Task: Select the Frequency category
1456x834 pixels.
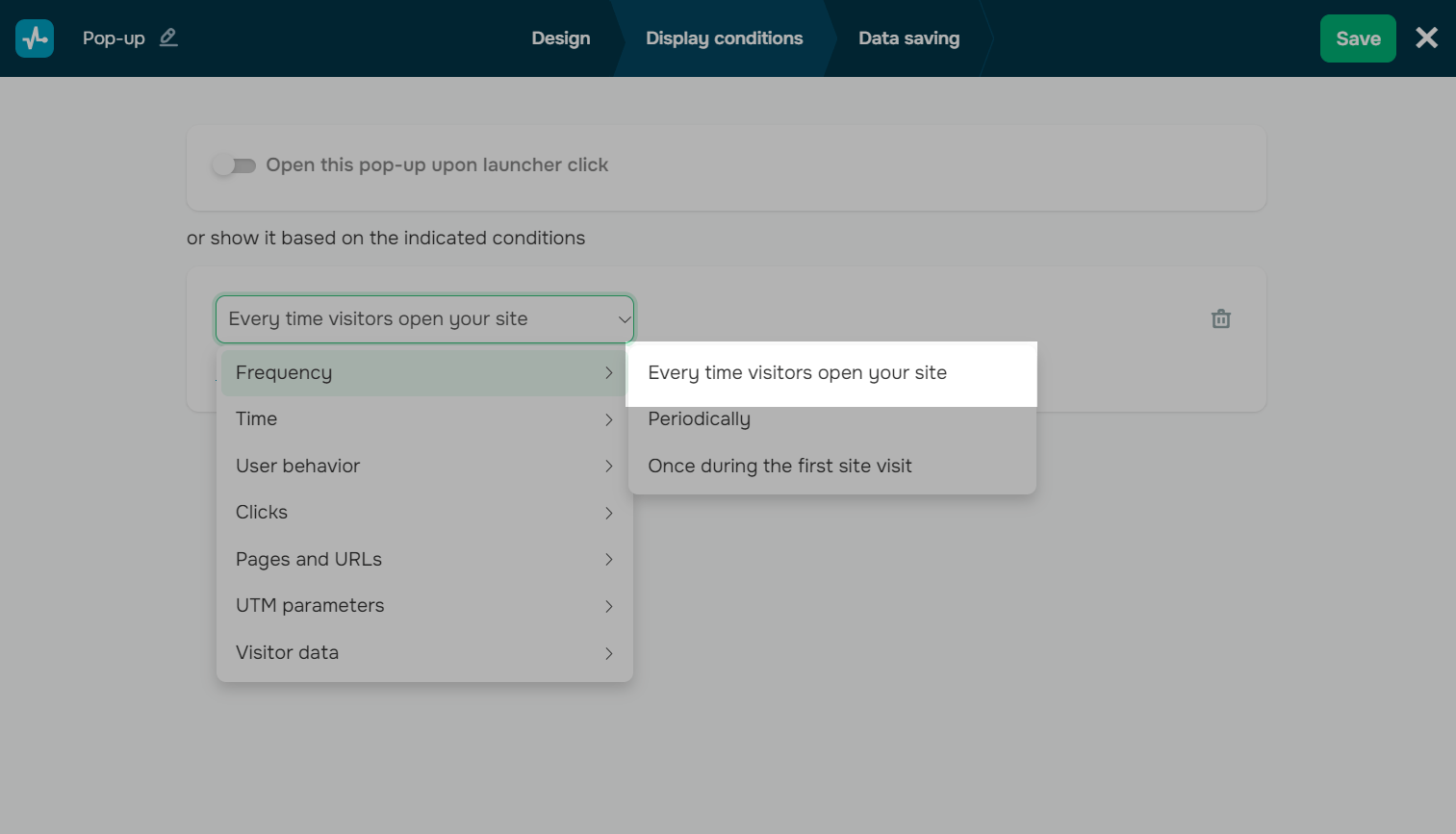Action: point(424,373)
